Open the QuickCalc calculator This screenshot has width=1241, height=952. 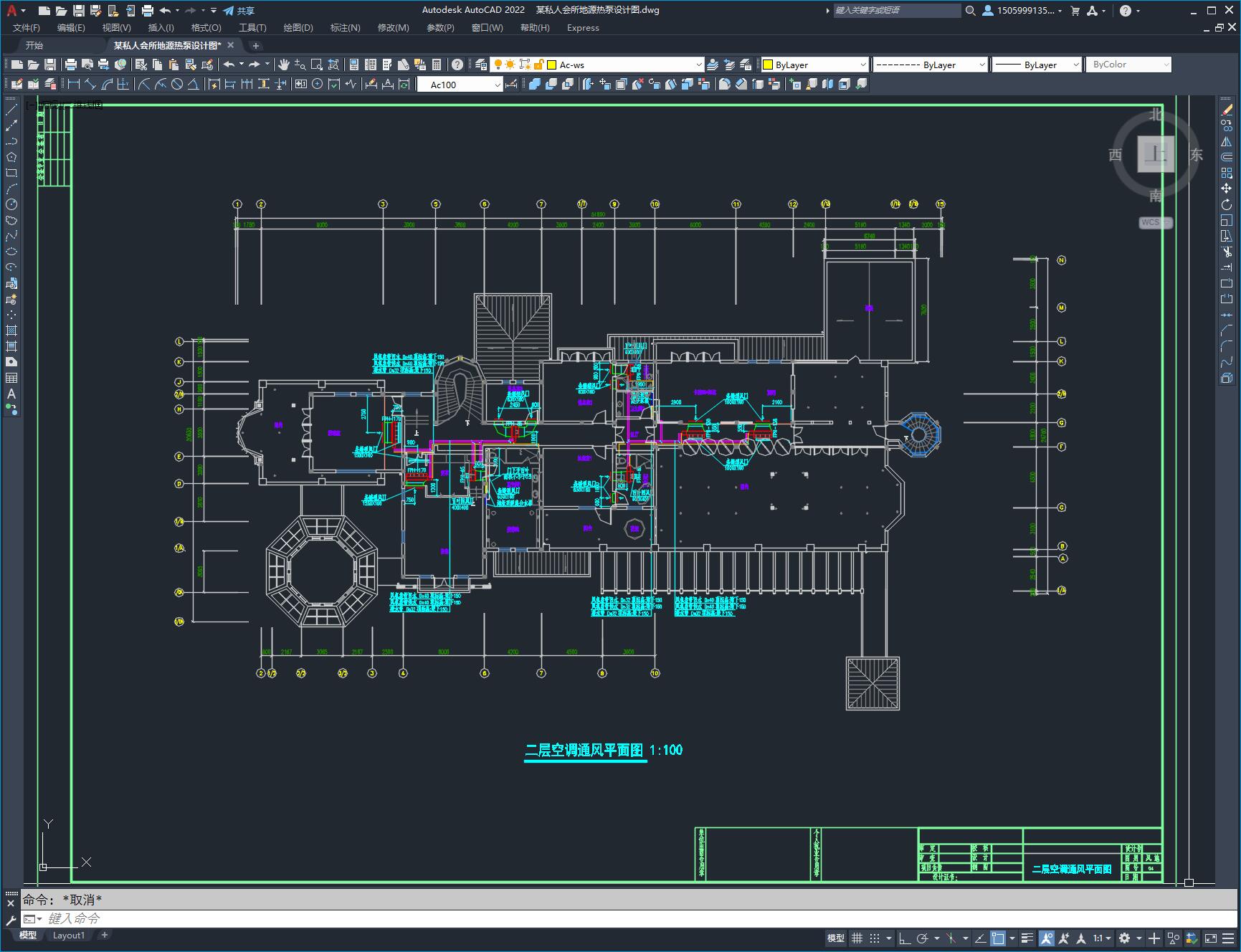[x=437, y=65]
